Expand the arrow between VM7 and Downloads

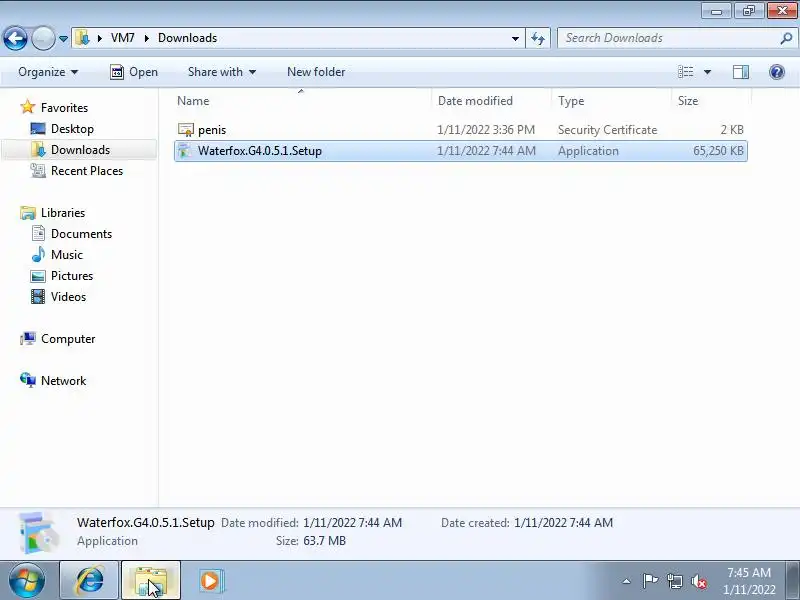pos(146,38)
